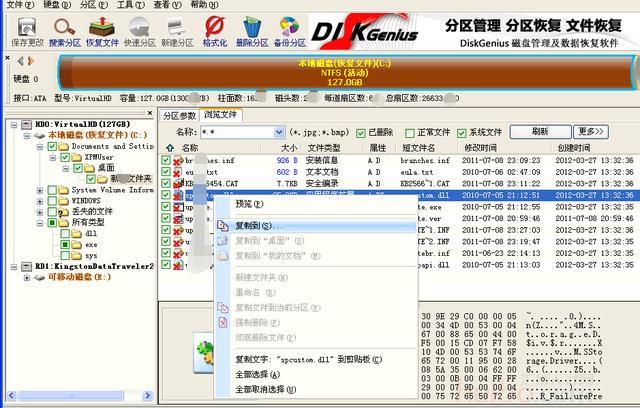Select the 可移动磁盘 (E:) tree item
Screen dimensions: 640x408
coord(80,277)
